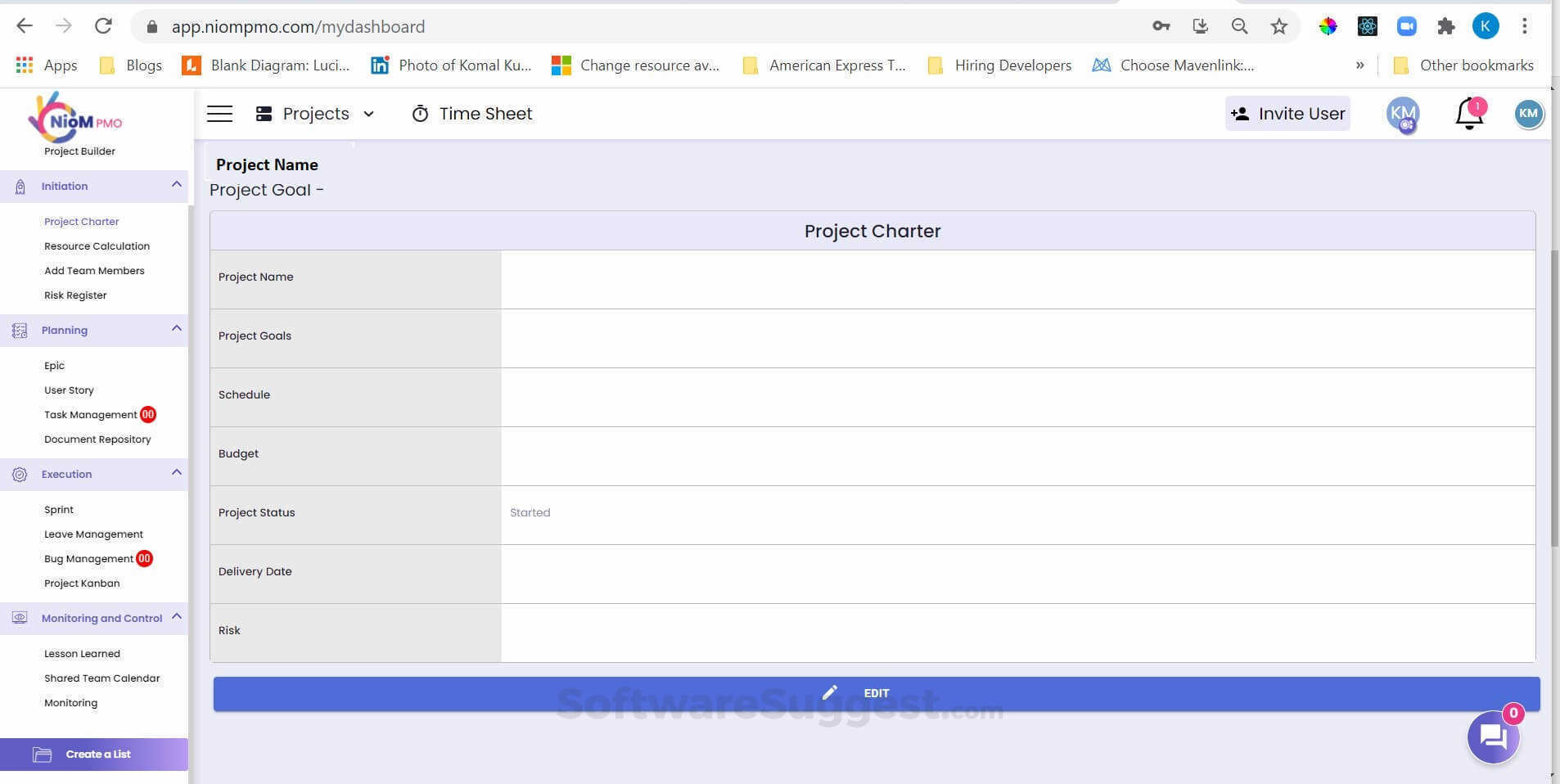Open the hamburger menu icon
The height and width of the screenshot is (784, 1560).
[219, 113]
